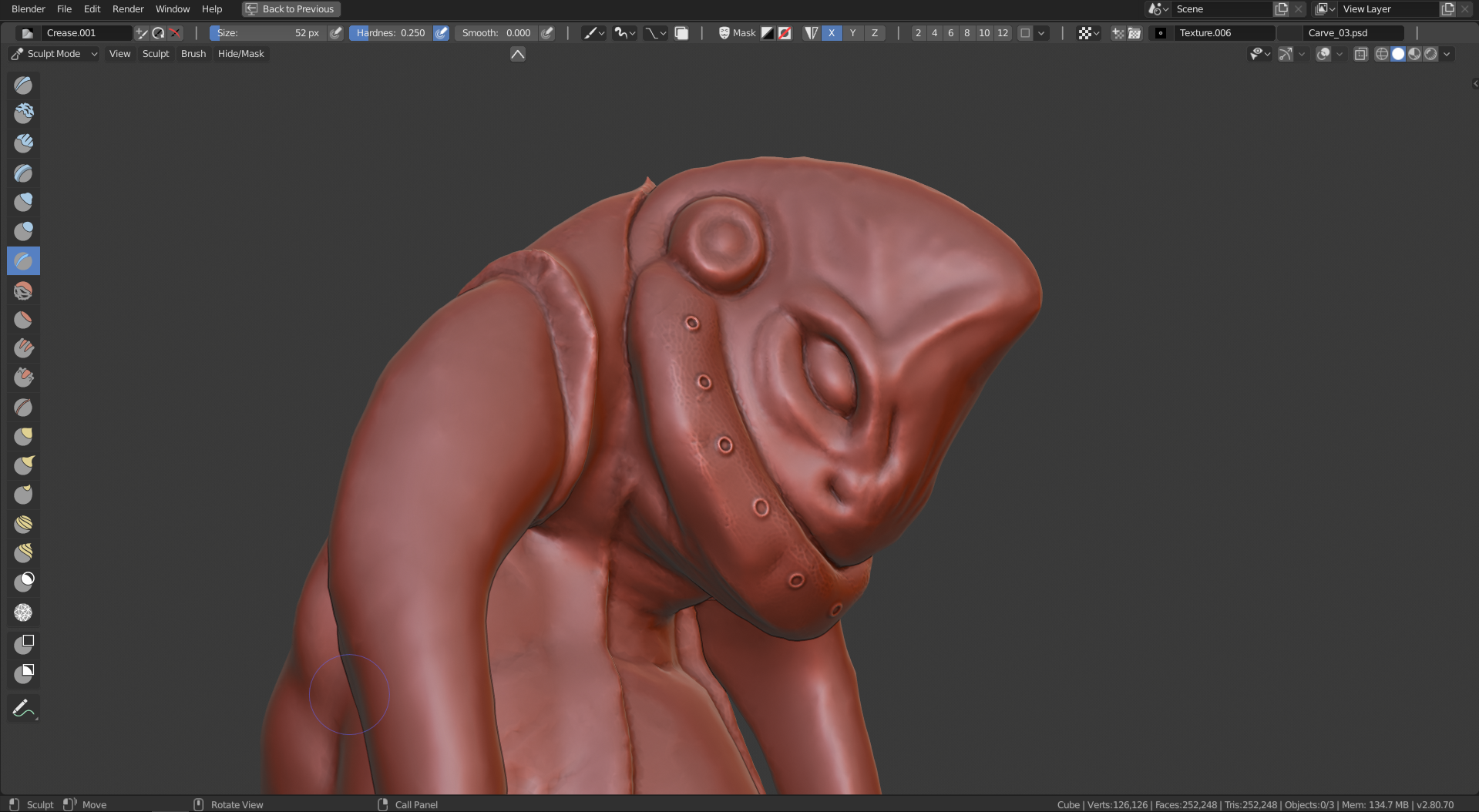The image size is (1479, 812).
Task: Enable Y axis symmetry
Action: 852,33
